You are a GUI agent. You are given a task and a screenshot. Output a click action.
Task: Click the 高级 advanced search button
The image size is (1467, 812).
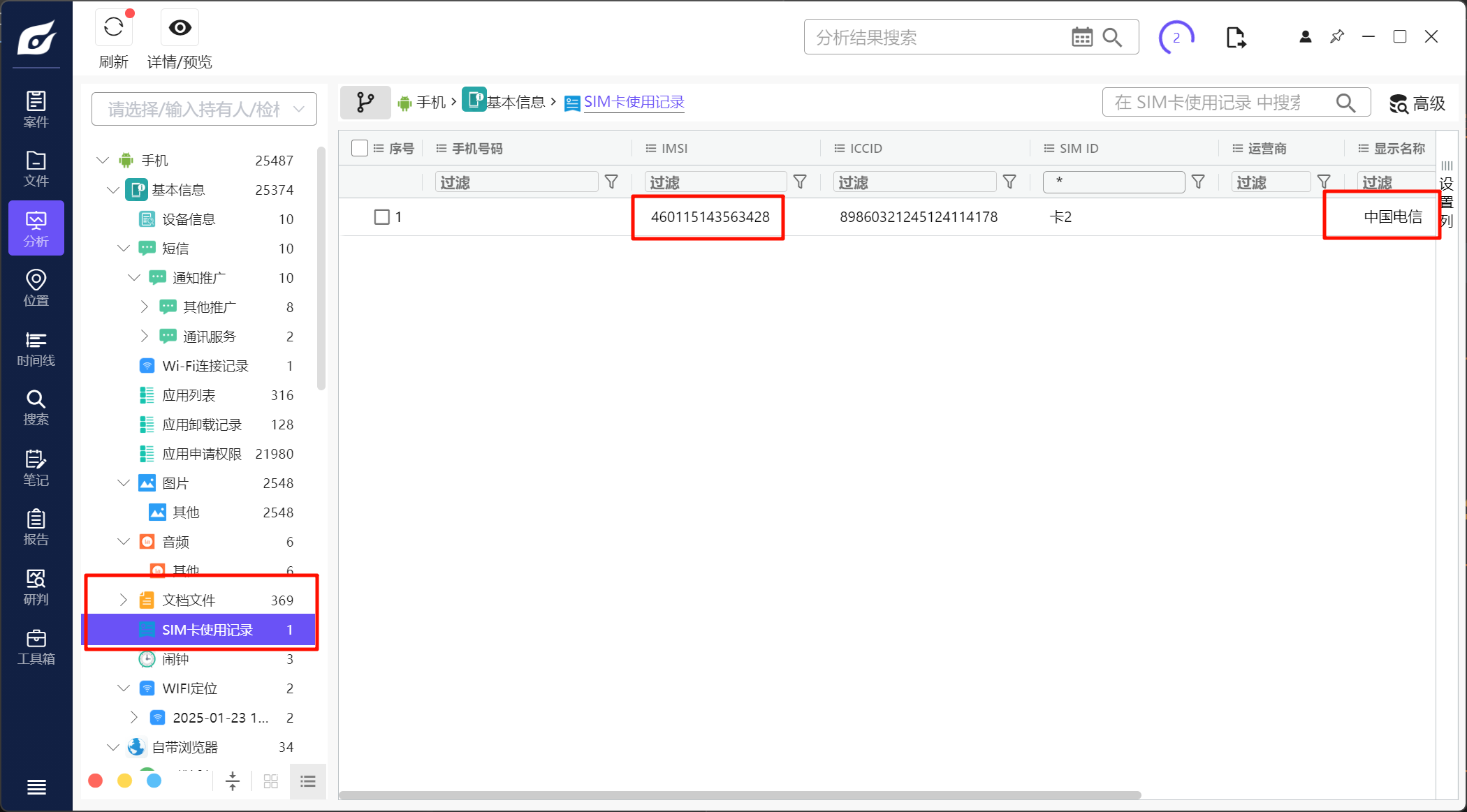(x=1417, y=103)
